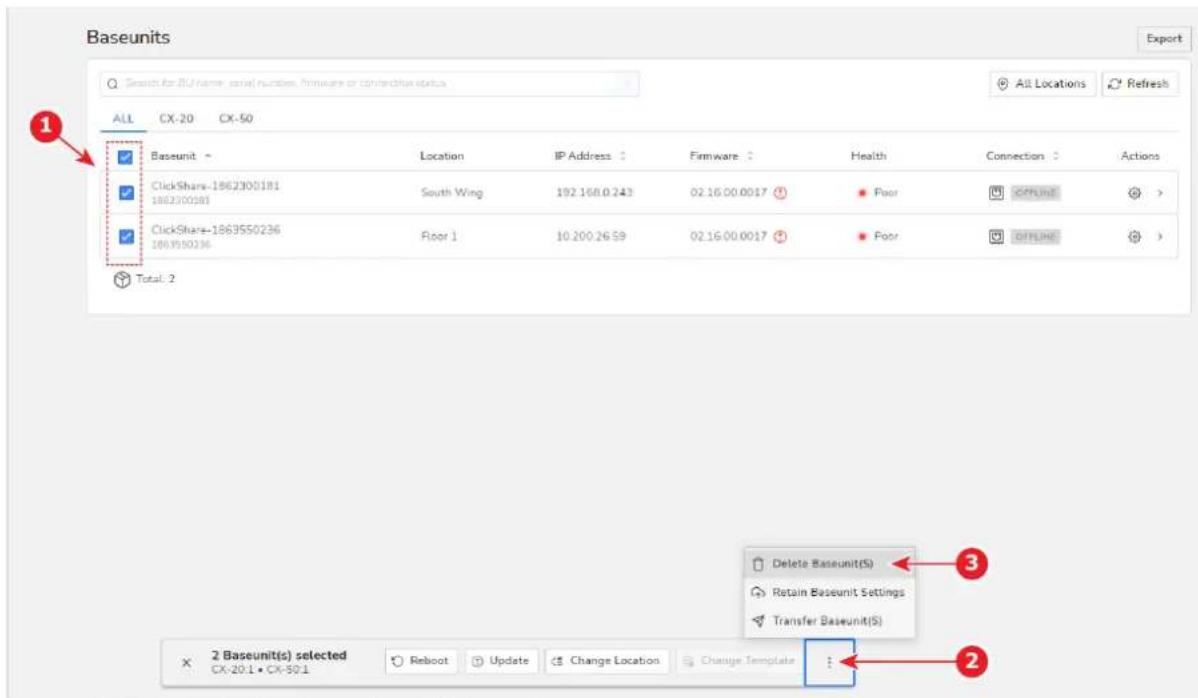1198x698 pixels.
Task: Click the All Locations pin icon
Action: (x=1003, y=84)
